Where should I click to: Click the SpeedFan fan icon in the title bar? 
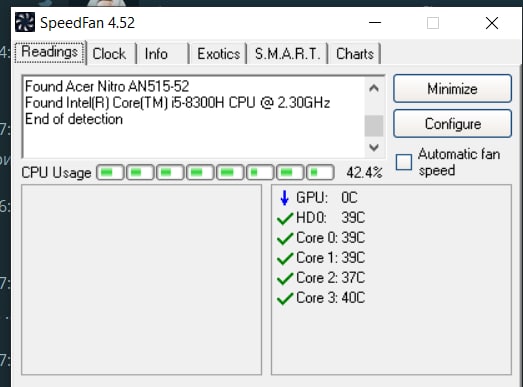pyautogui.click(x=25, y=22)
